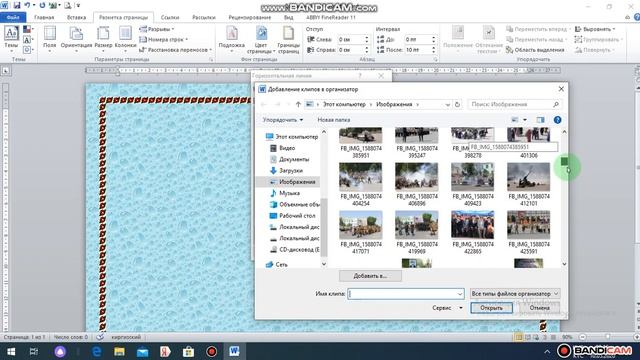
Task: Open the Page Color (Цвет страницы) menu
Action: 261,40
